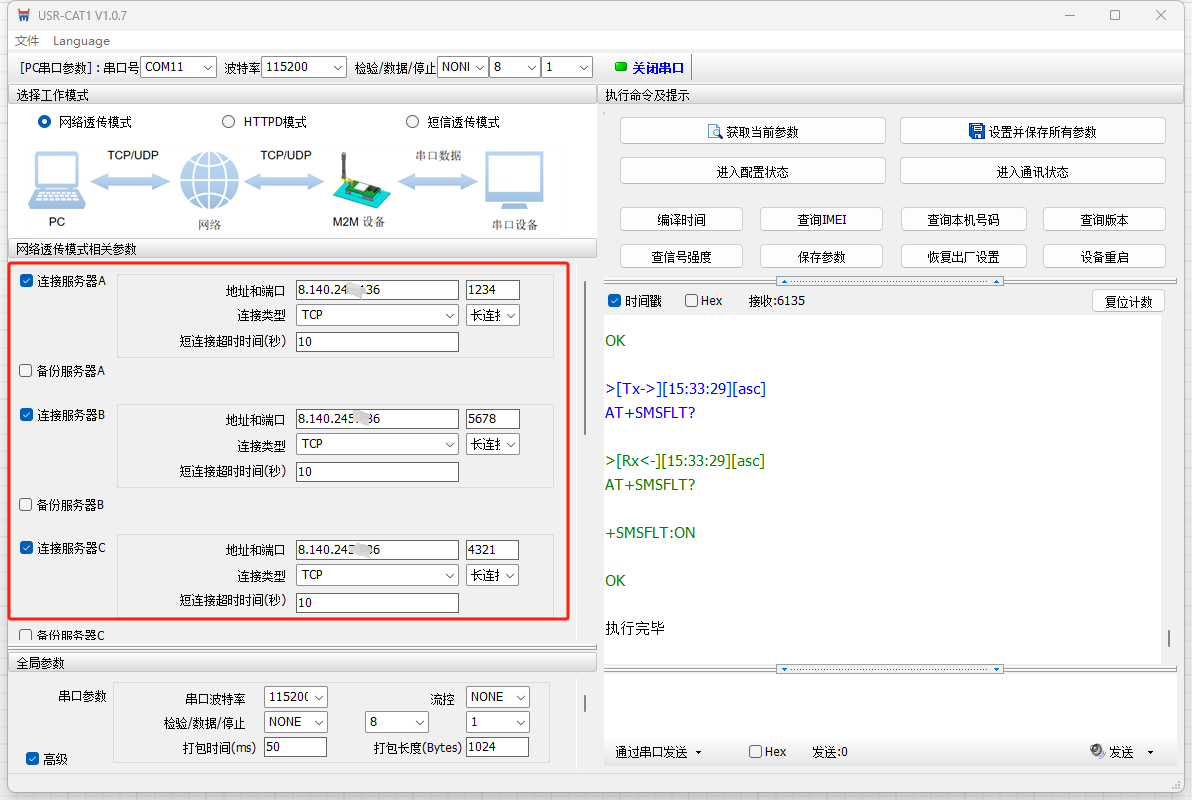1192x800 pixels.
Task: Click the green close serial port icon
Action: [621, 68]
